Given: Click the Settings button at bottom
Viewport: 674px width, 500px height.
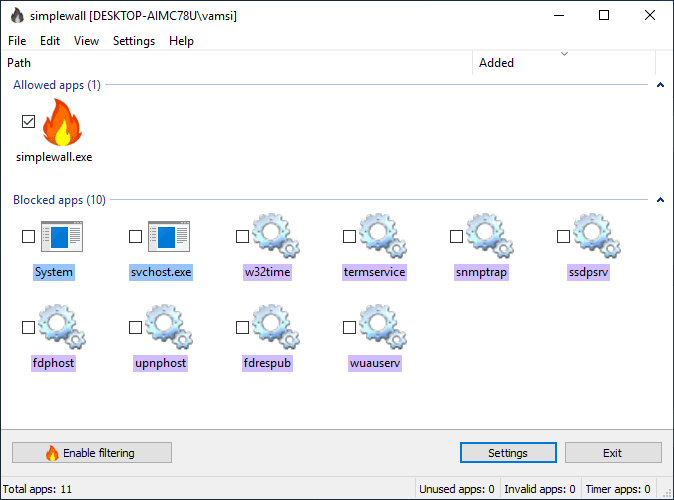Looking at the screenshot, I should [508, 453].
